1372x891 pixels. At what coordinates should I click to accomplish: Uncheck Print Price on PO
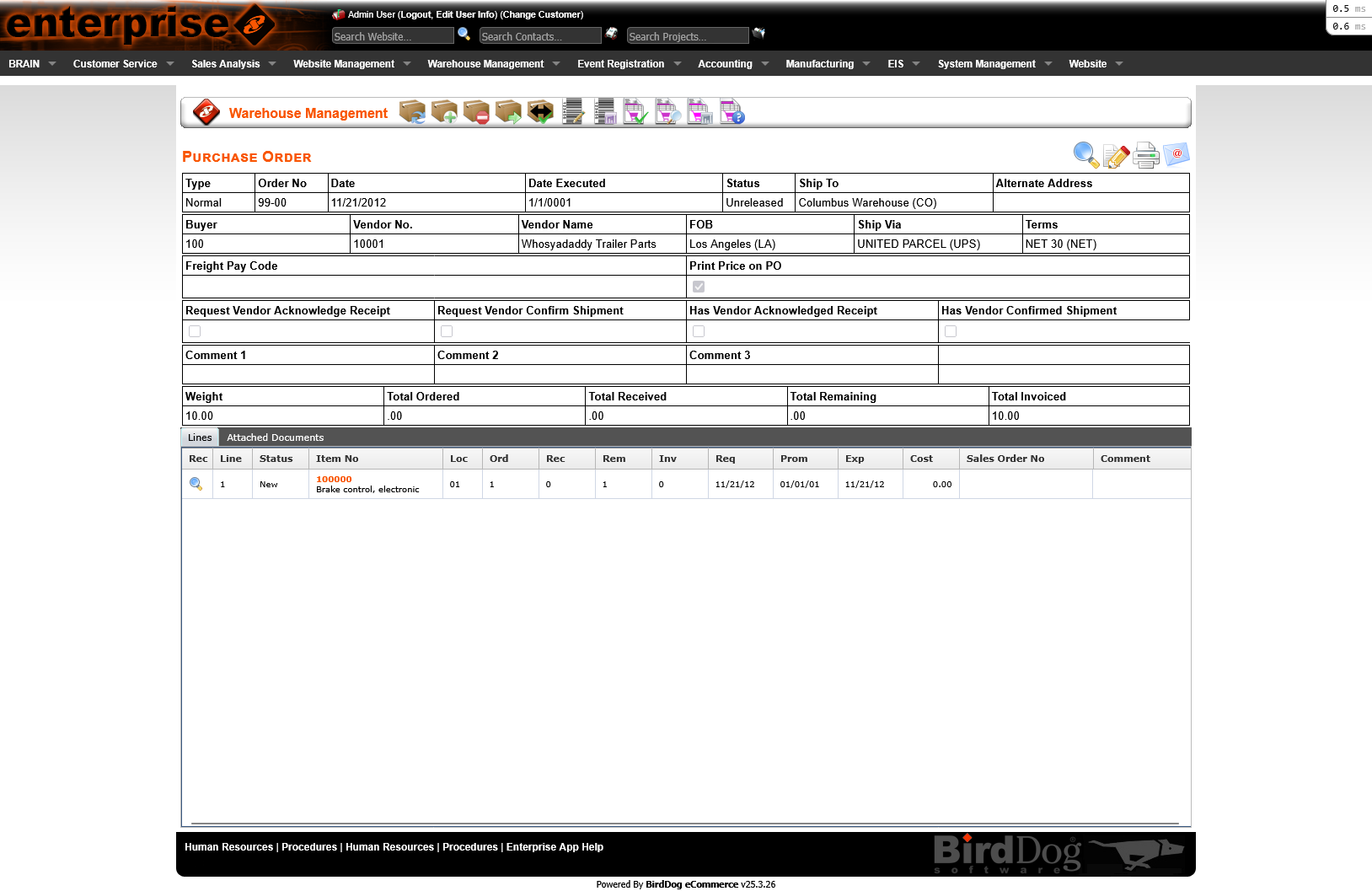click(698, 287)
